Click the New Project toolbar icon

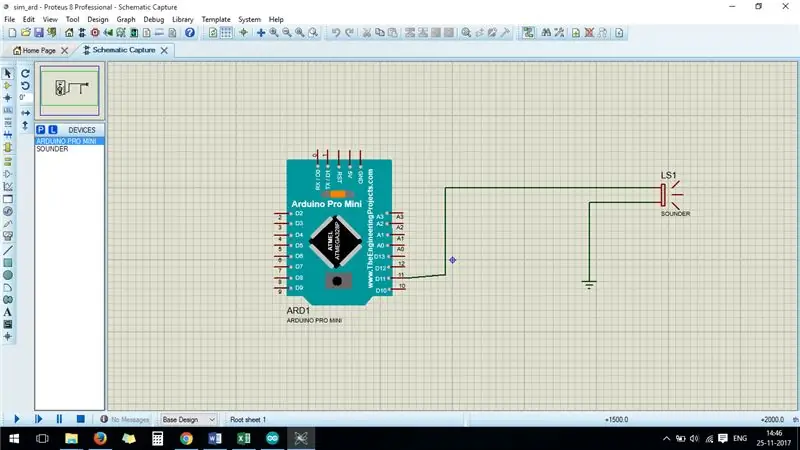pos(12,33)
